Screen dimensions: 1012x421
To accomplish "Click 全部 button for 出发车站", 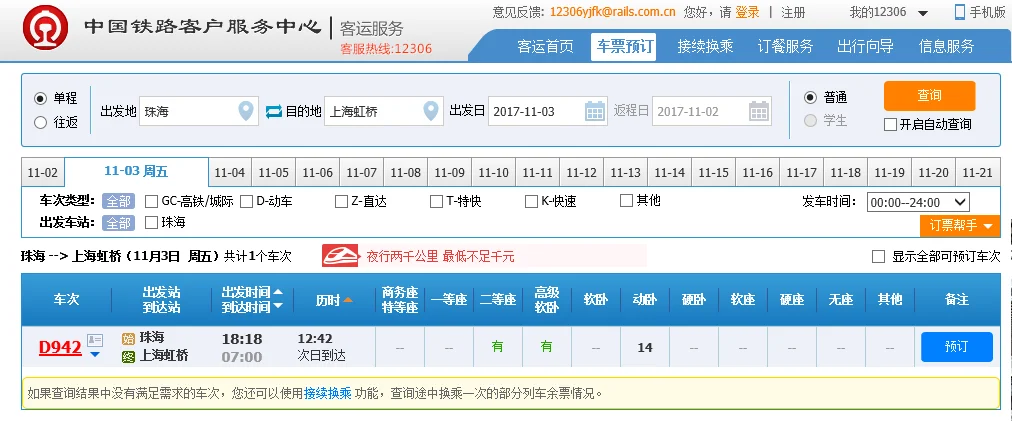I will point(118,223).
